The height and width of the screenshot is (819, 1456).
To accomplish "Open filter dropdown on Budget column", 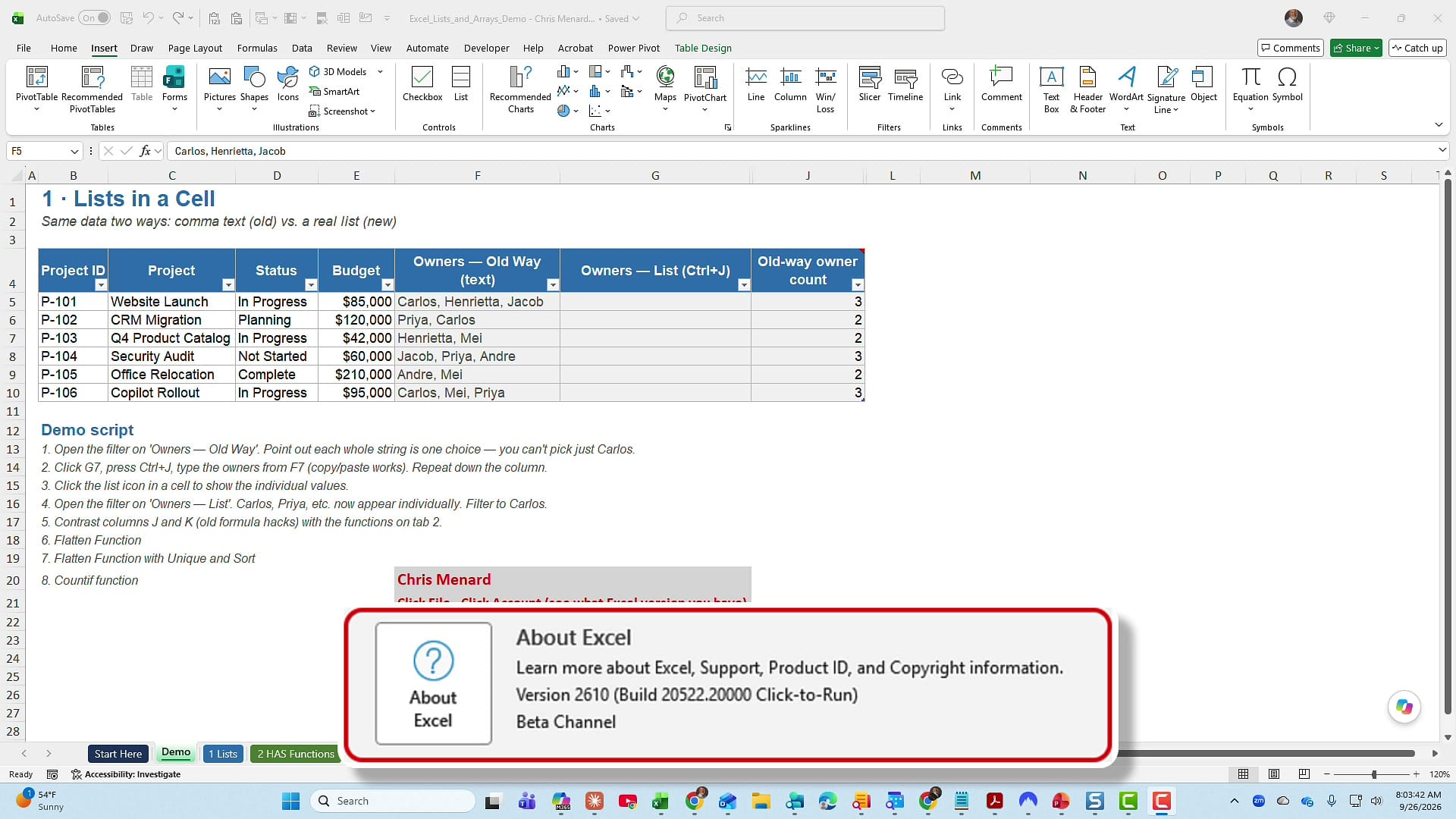I will point(388,285).
